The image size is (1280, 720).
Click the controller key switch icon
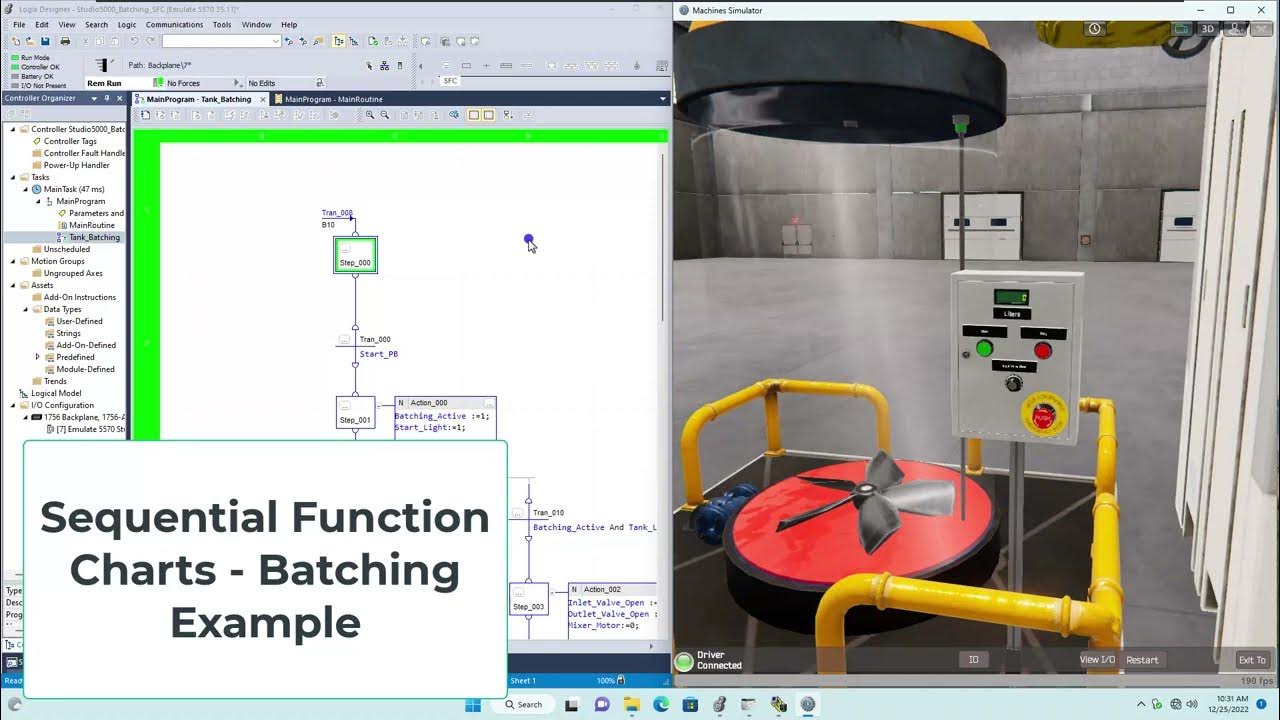(x=101, y=65)
